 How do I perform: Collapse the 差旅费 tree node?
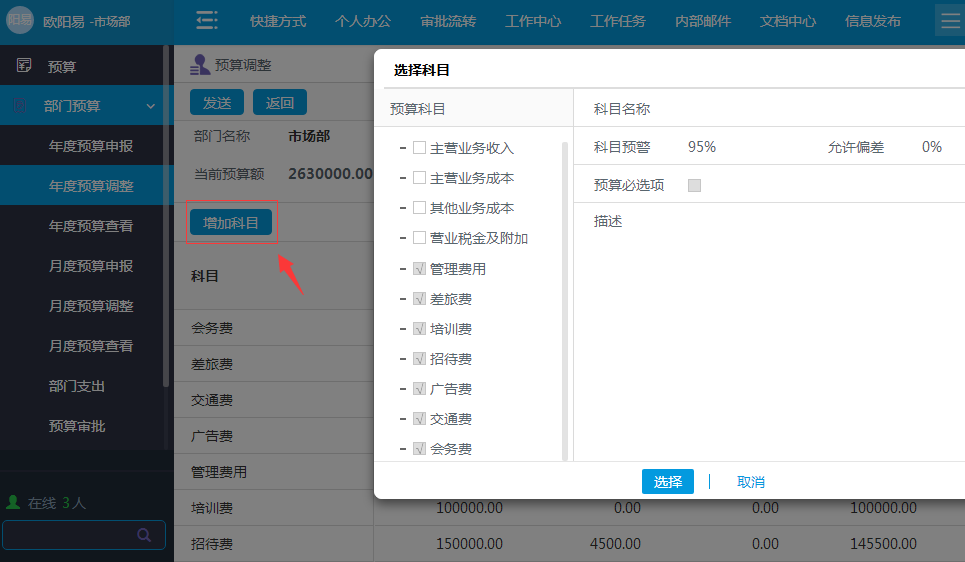click(x=402, y=300)
